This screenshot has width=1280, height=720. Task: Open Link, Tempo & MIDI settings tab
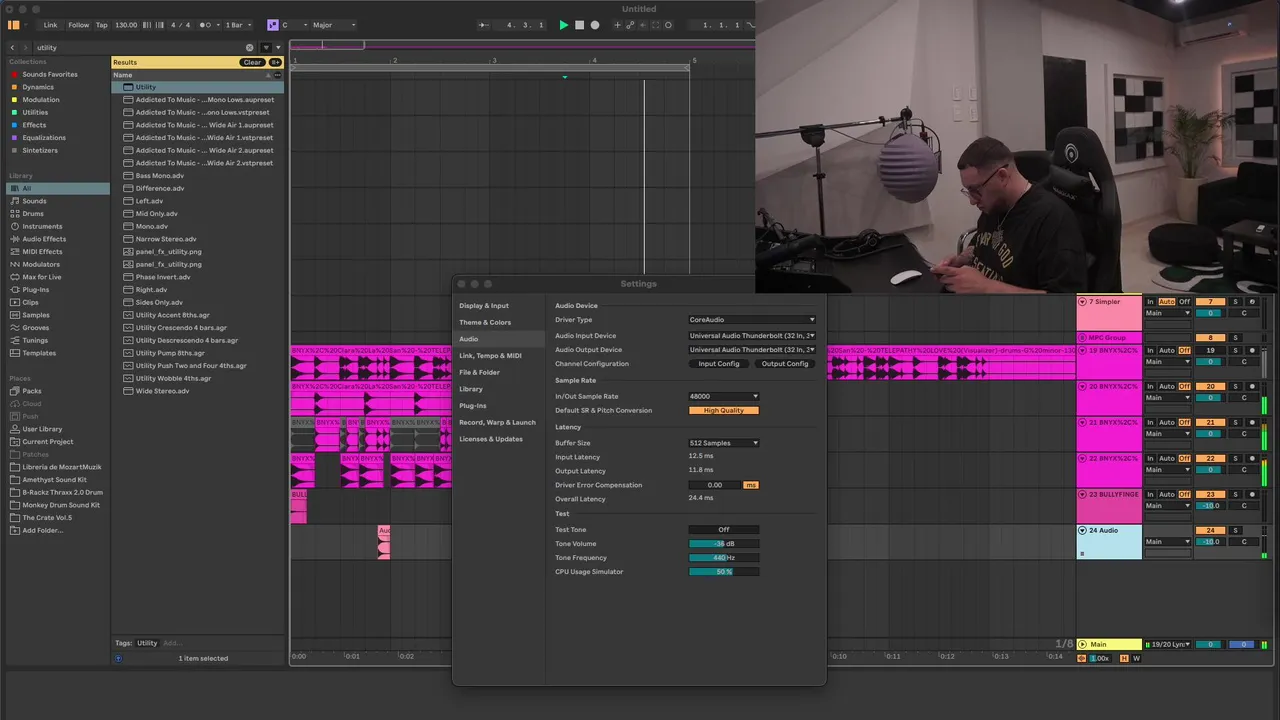[x=490, y=355]
